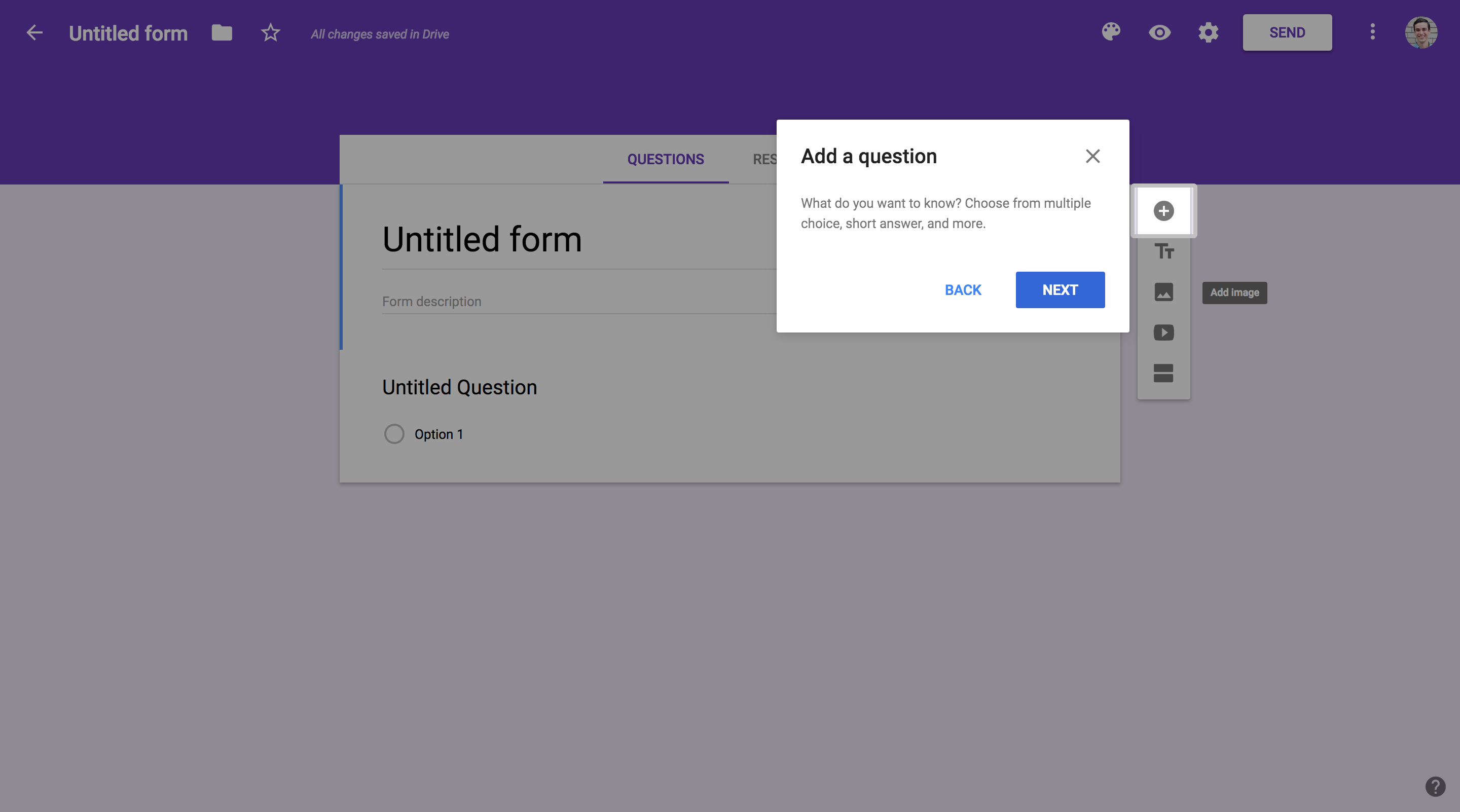Move form to folder icon
Viewport: 1460px width, 812px height.
[222, 32]
